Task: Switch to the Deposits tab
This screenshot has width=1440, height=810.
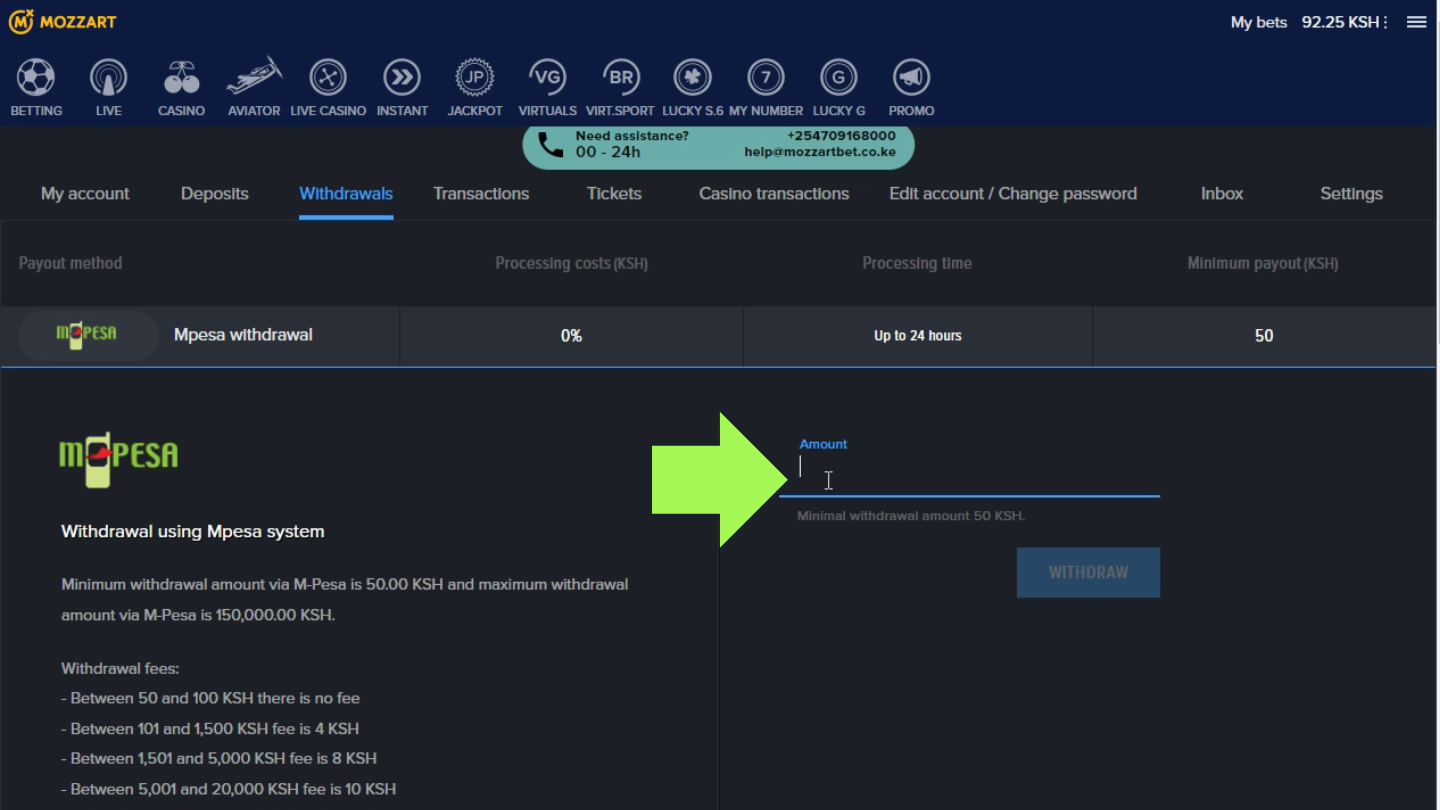Action: (x=214, y=194)
